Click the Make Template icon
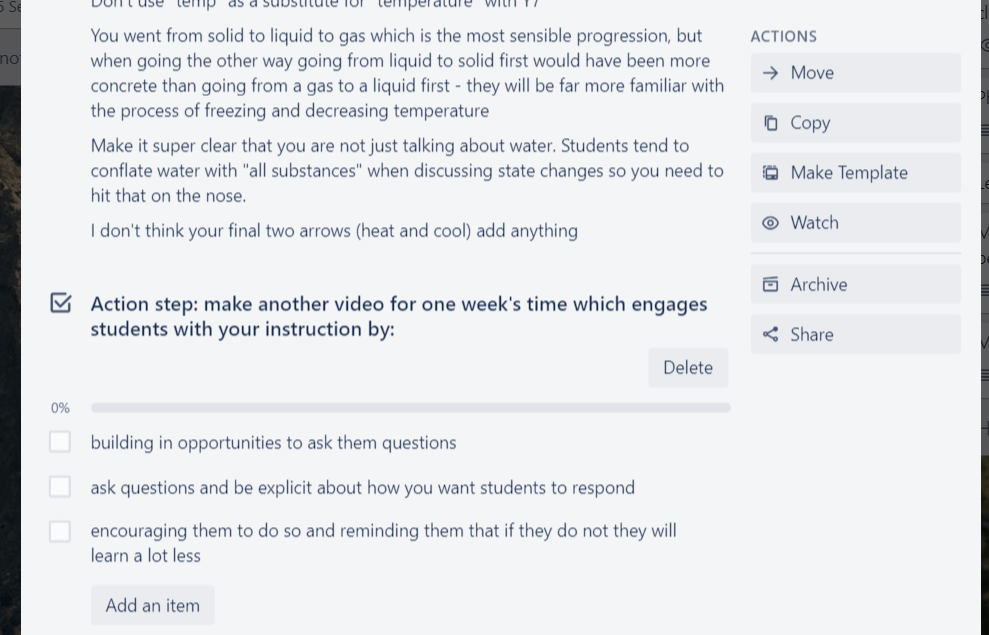The height and width of the screenshot is (635, 989). coord(770,172)
